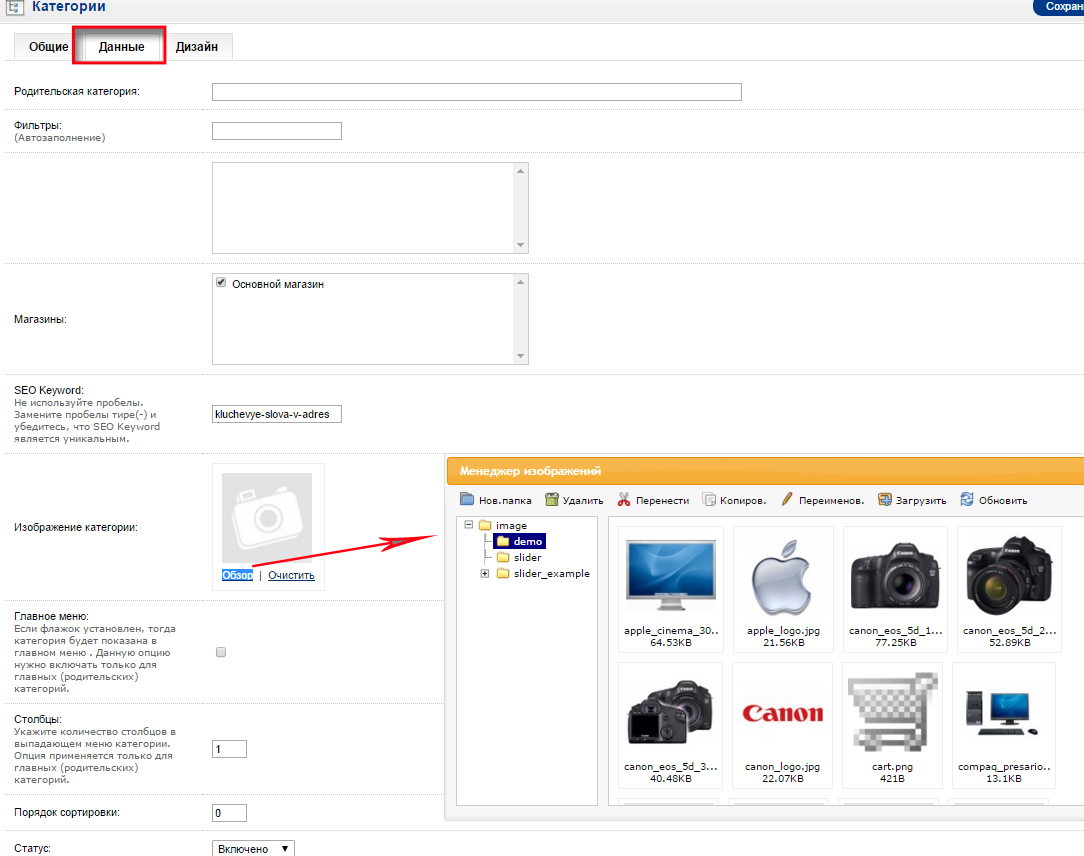Switch to the Общие tab
Viewport: 1084px width, 856px height.
pyautogui.click(x=48, y=47)
